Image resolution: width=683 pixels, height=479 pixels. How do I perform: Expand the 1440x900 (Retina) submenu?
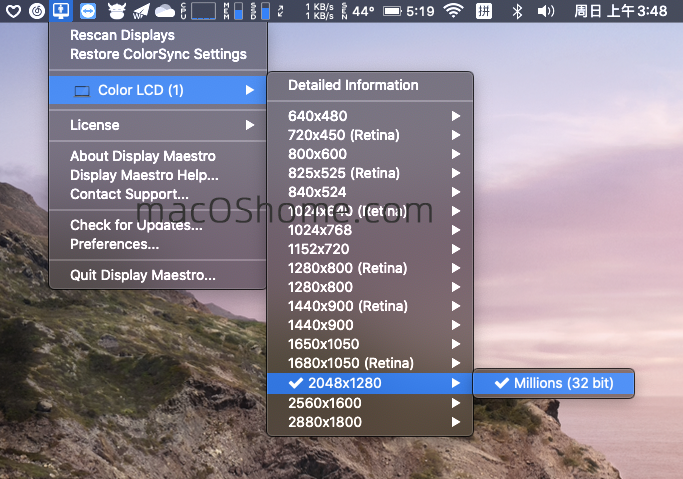click(x=370, y=306)
